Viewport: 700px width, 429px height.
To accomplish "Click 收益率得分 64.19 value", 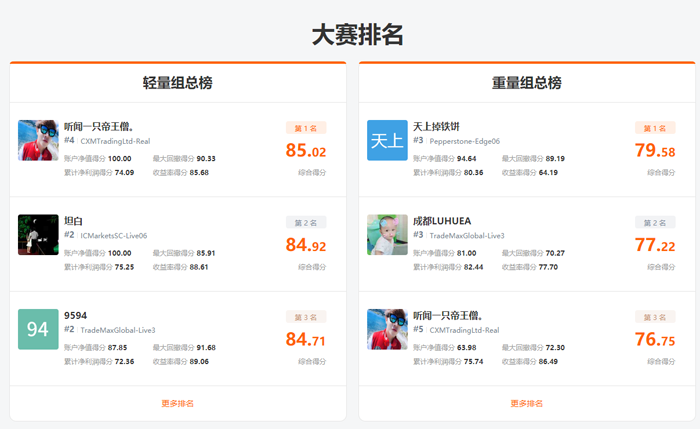I will tap(548, 172).
